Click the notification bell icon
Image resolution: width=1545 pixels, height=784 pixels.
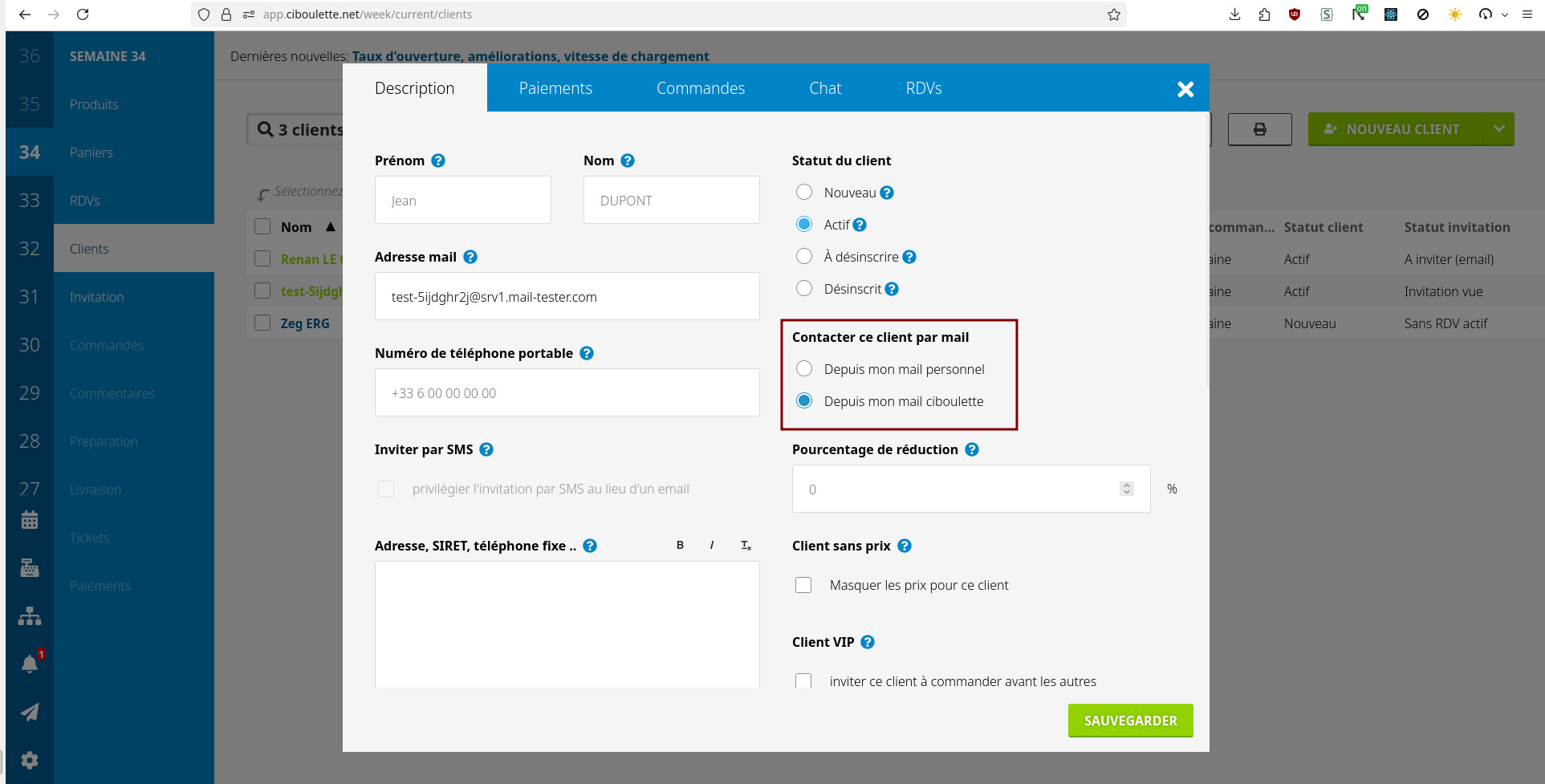coord(30,664)
